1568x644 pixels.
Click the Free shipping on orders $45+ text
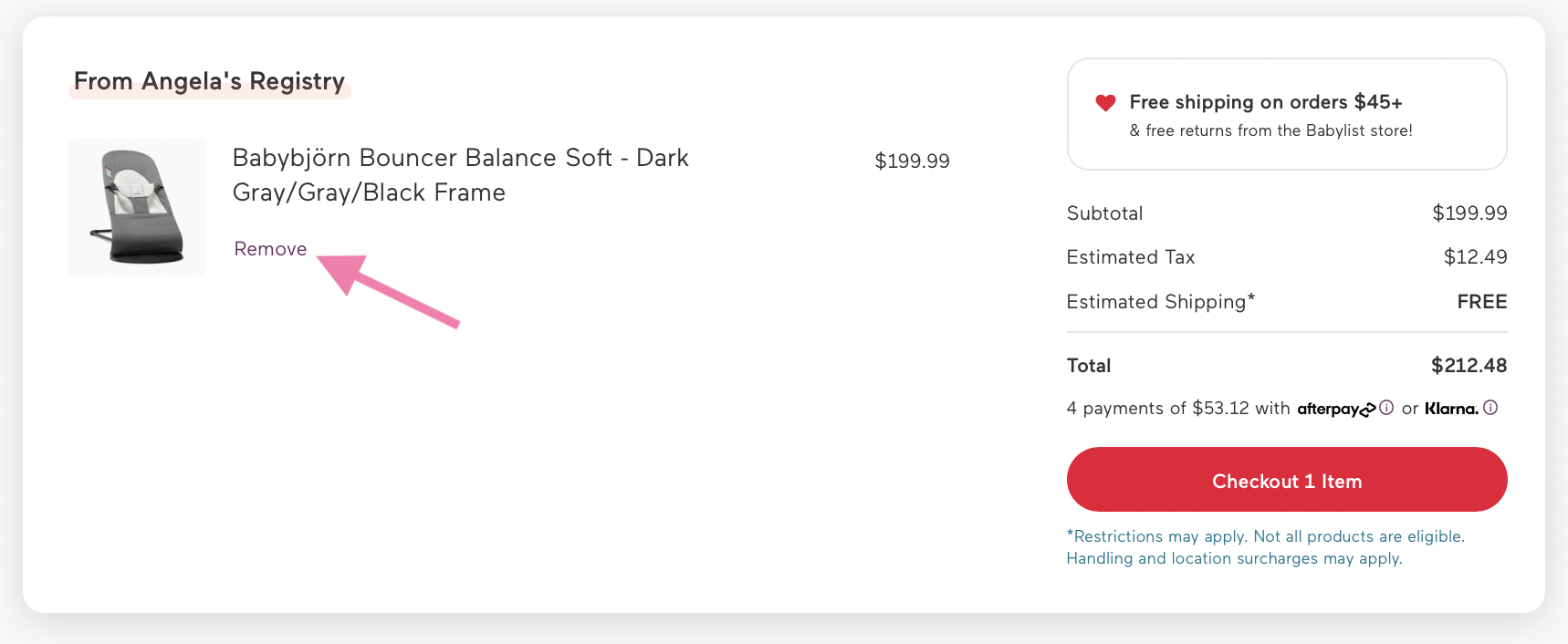tap(1265, 102)
